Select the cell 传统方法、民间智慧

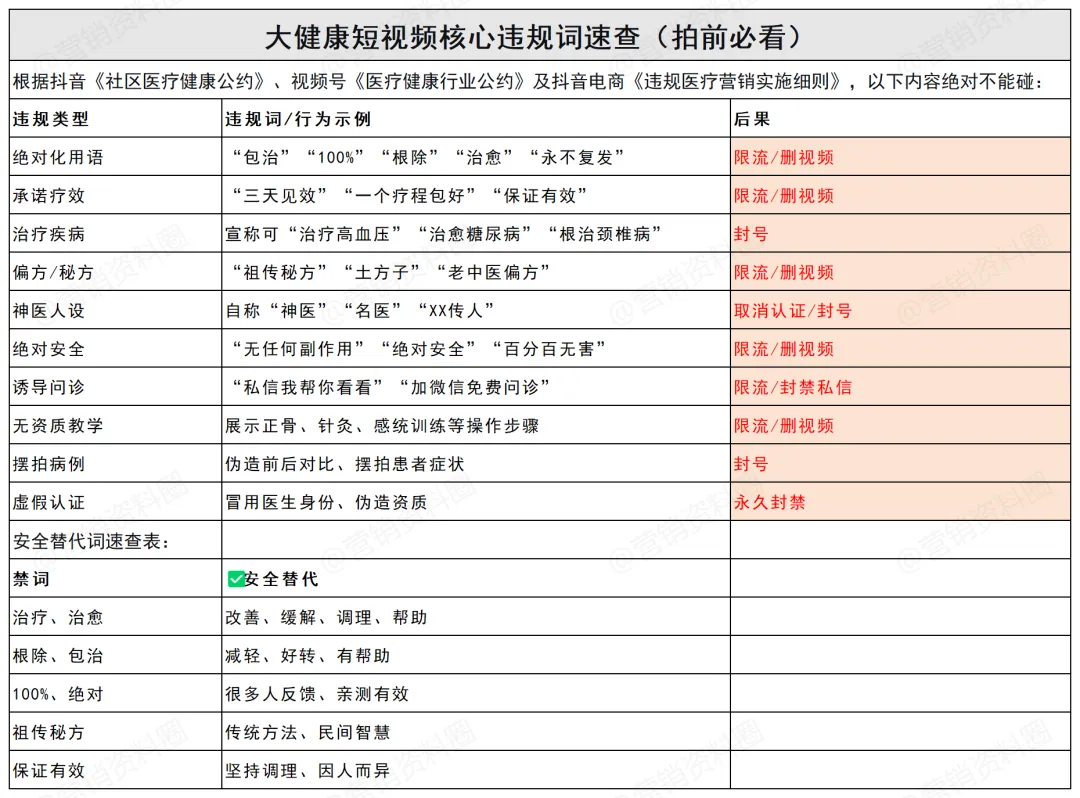click(476, 732)
